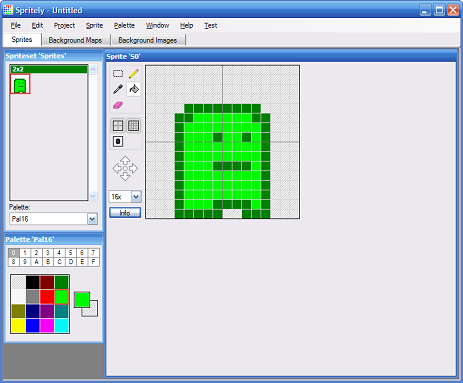Viewport: 463px width, 383px height.
Task: Select the green sprite thumbnail S0
Action: tap(20, 84)
